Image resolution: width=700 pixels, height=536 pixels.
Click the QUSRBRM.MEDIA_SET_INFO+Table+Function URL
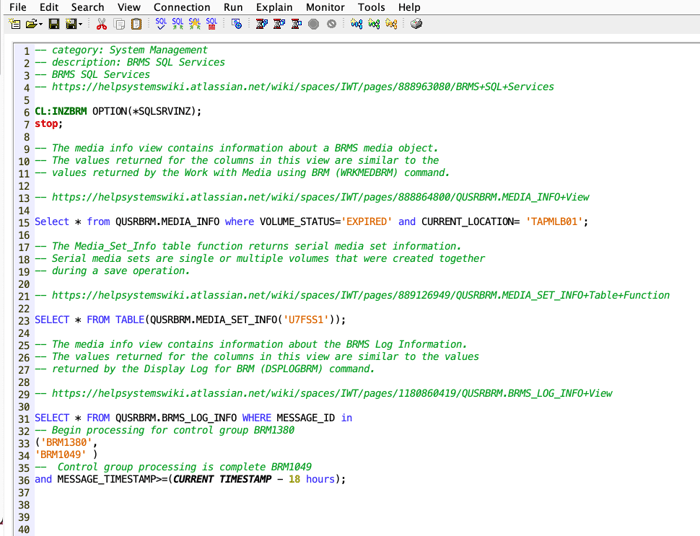click(x=360, y=295)
